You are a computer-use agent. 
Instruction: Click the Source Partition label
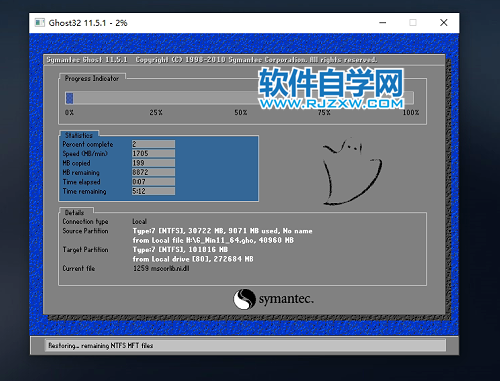click(x=85, y=231)
